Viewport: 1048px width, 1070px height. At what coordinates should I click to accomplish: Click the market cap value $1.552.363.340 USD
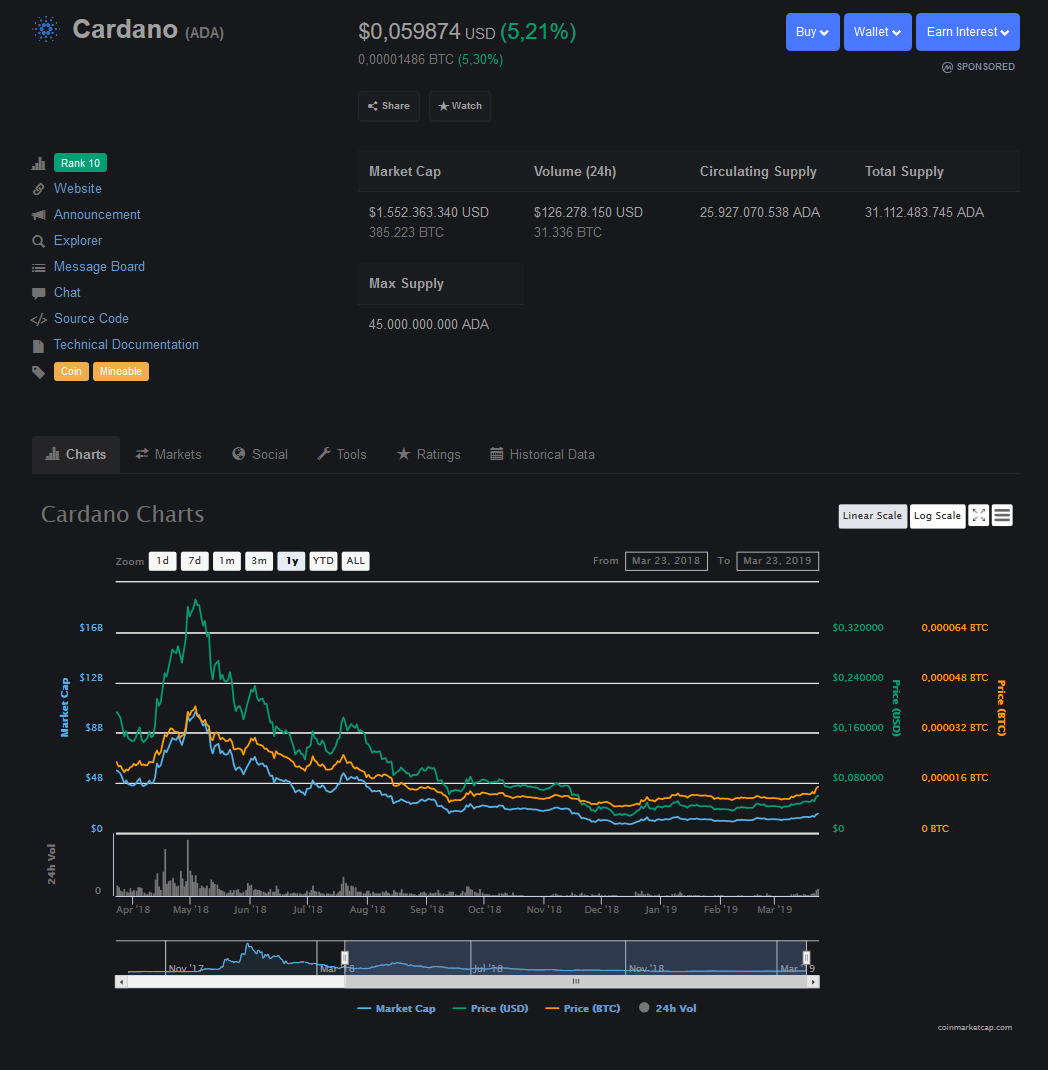[428, 212]
